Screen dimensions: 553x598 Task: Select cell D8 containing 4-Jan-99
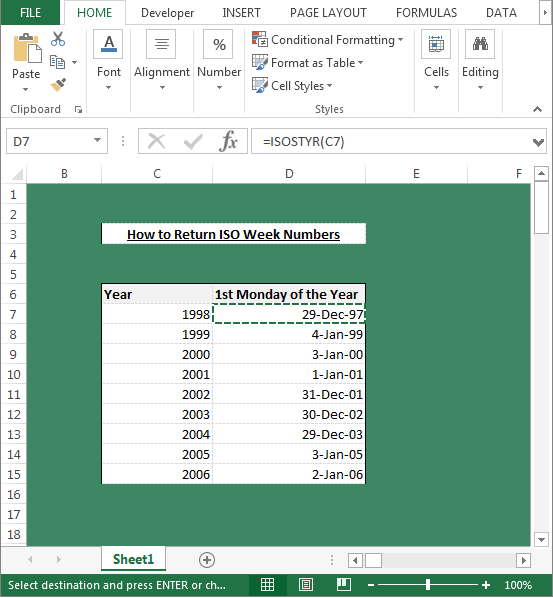tap(289, 334)
